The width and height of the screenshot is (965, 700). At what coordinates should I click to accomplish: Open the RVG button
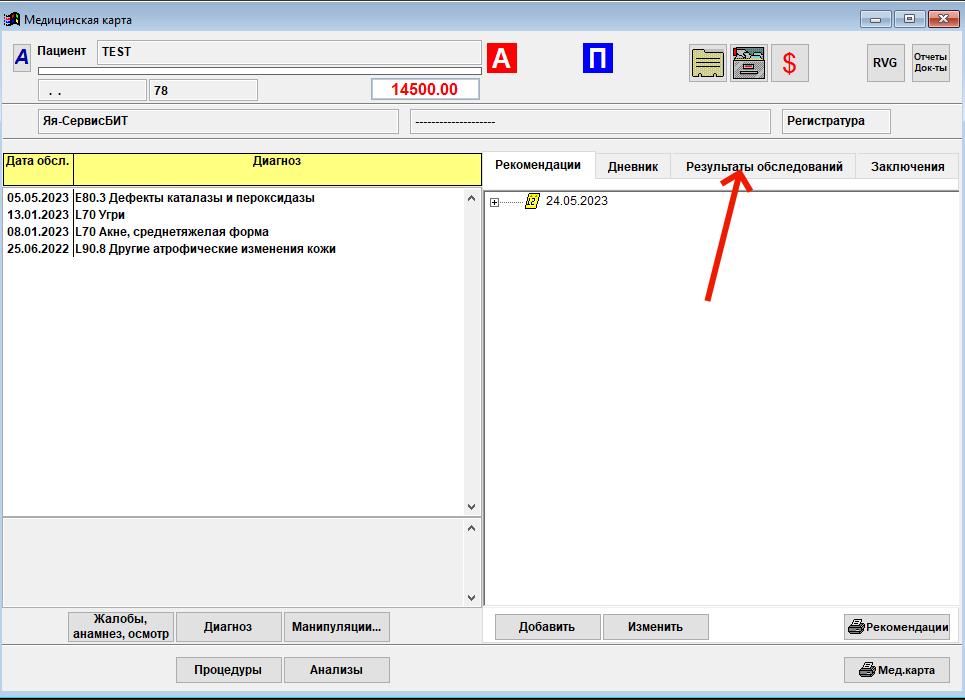tap(885, 63)
